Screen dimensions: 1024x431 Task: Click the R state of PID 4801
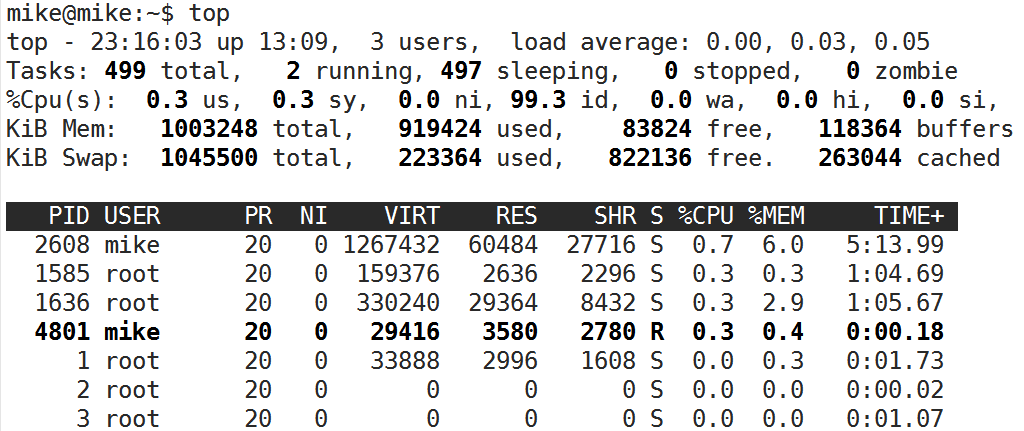(656, 332)
